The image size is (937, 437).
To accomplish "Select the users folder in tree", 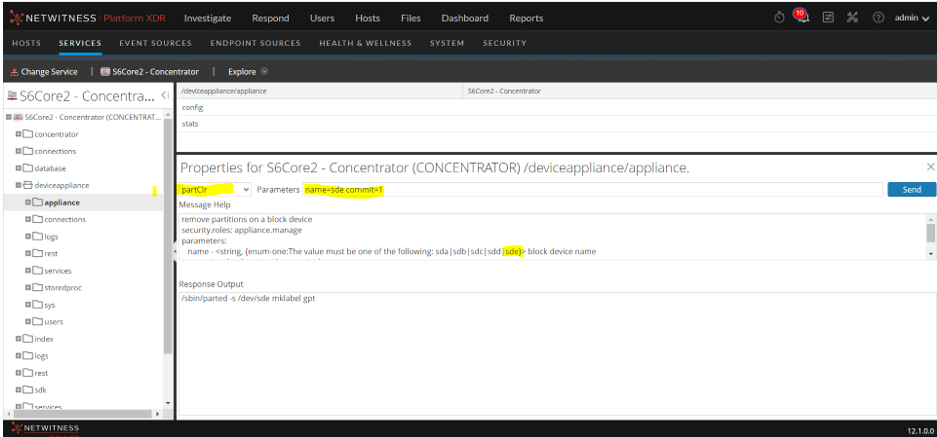I will tap(54, 322).
